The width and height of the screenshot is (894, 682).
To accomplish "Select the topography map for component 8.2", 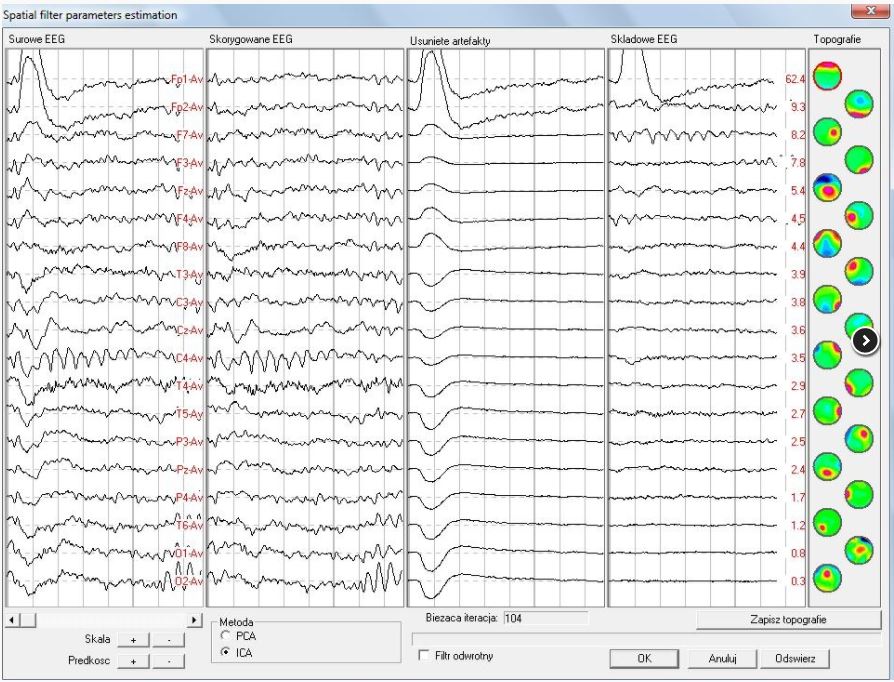I will [x=827, y=132].
